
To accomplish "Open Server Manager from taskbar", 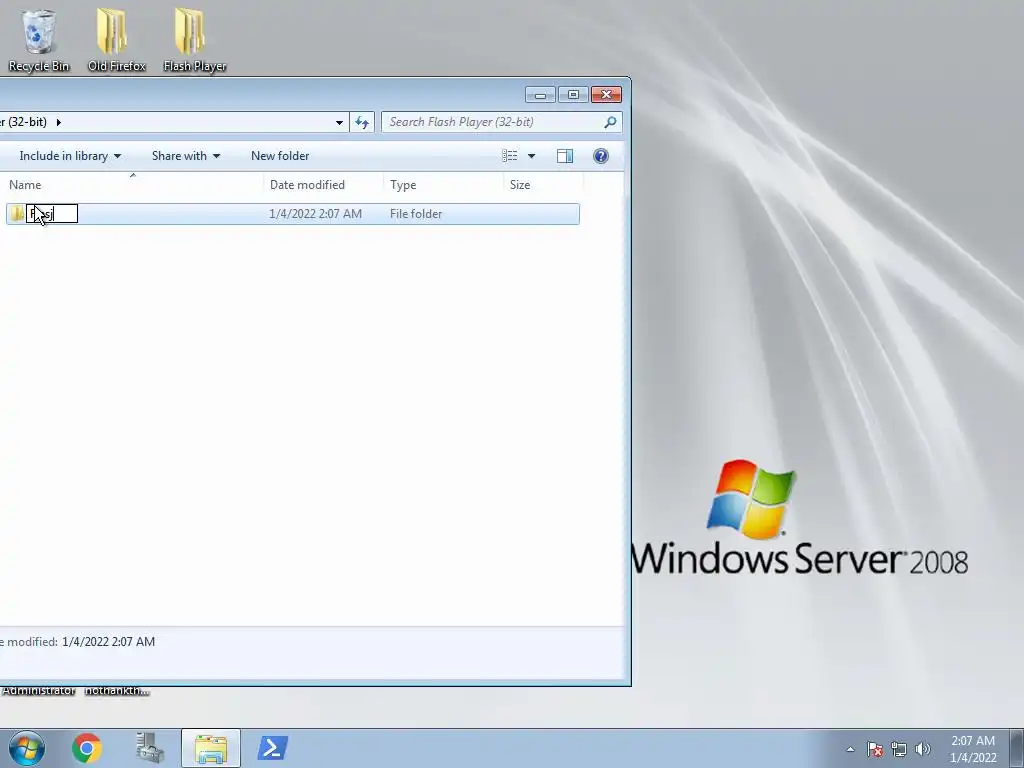I will pos(150,748).
